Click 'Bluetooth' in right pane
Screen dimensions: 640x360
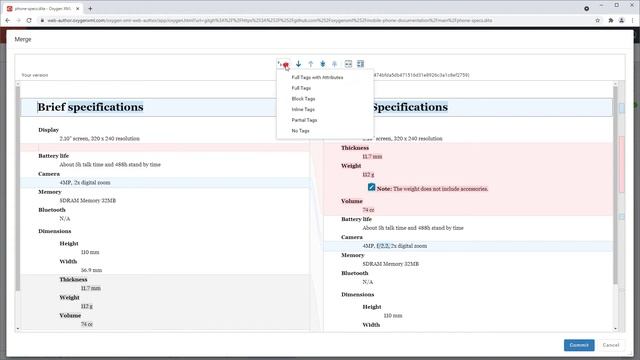(355, 273)
